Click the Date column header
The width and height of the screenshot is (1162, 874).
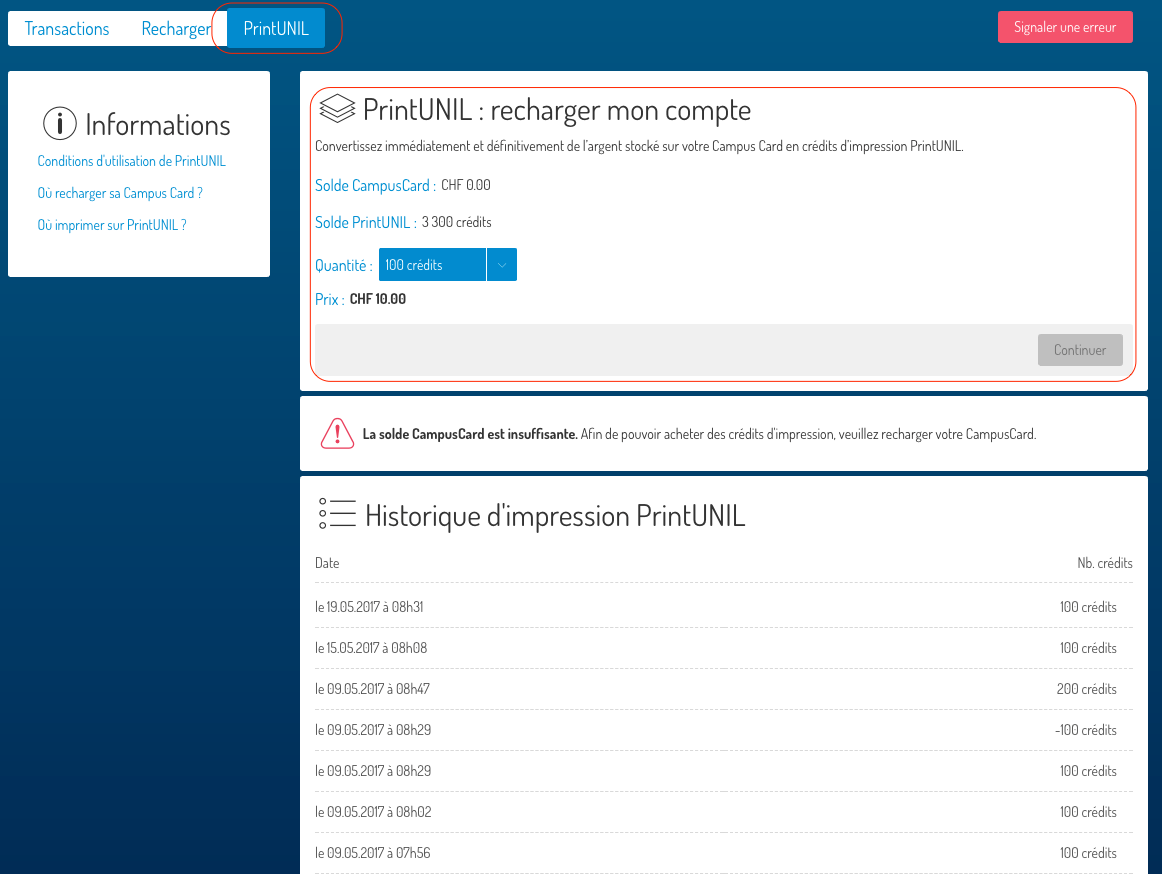tap(327, 563)
